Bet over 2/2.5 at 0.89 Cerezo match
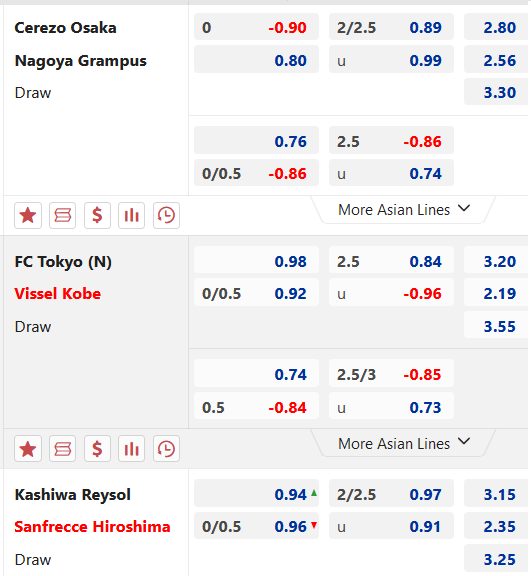This screenshot has width=531, height=576. point(391,27)
